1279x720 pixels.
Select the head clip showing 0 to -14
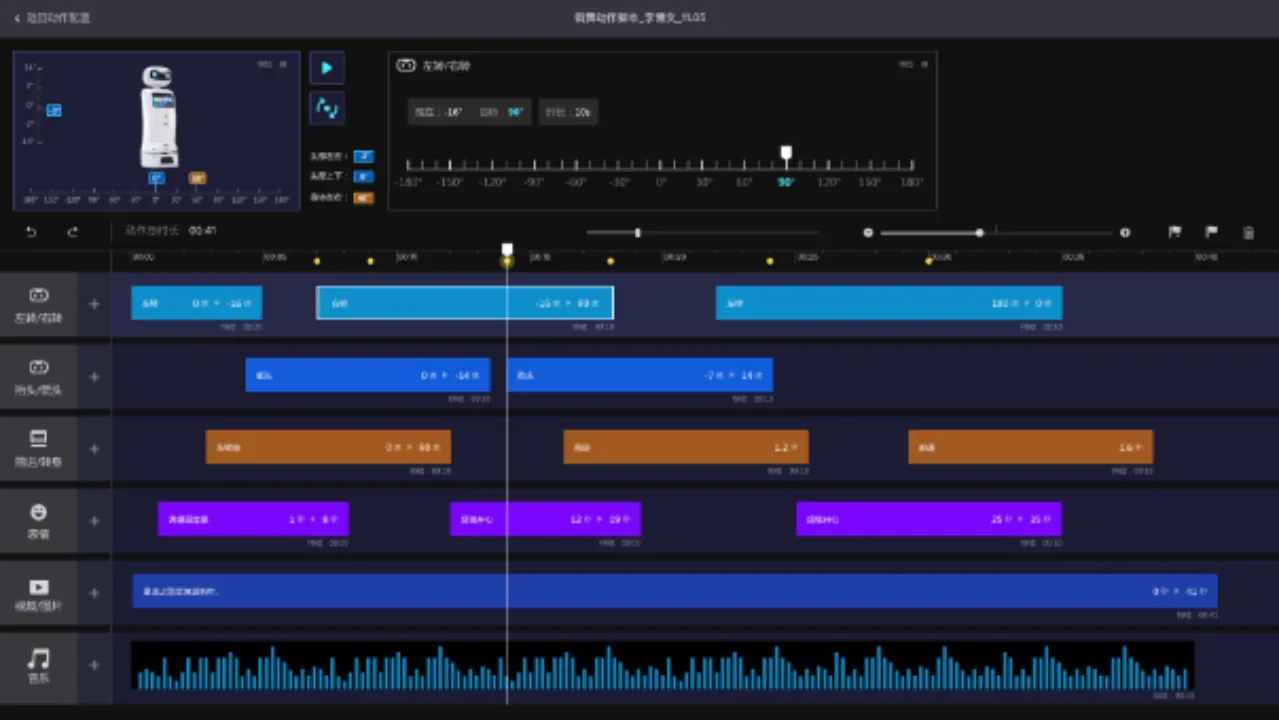(x=368, y=375)
